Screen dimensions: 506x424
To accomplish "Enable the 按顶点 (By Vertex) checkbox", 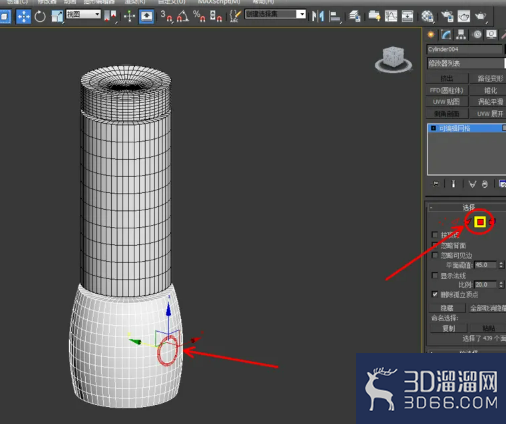I will [x=435, y=235].
